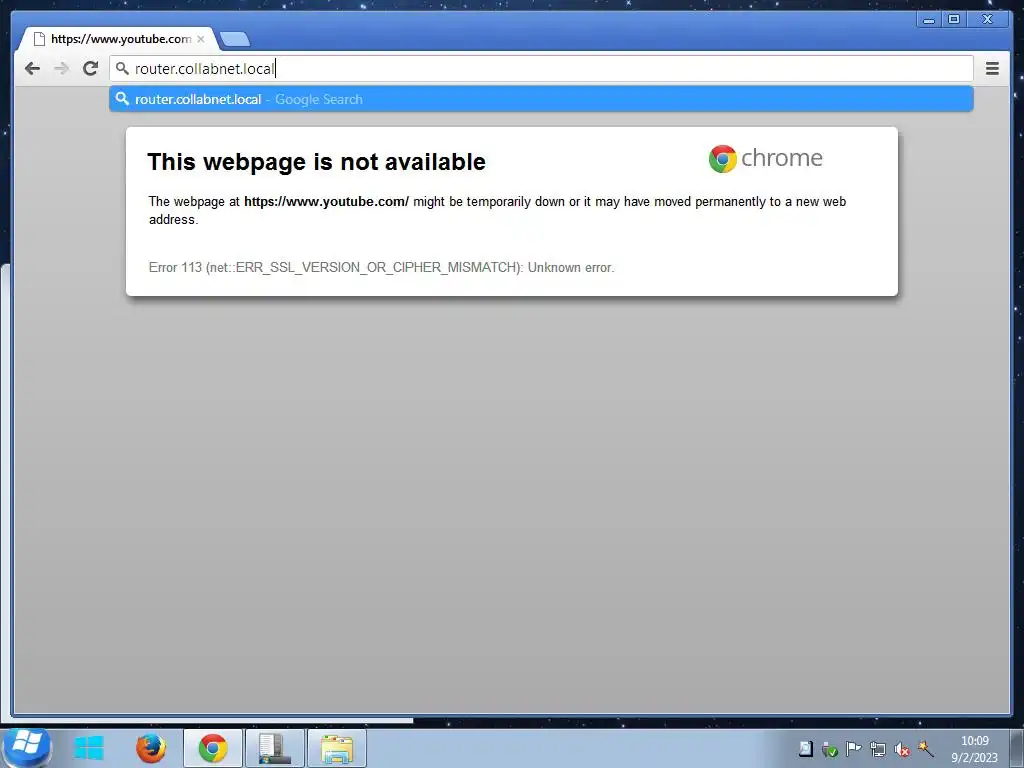Click the Chrome logo on the error page
Screen dimensions: 1024x768
[x=722, y=159]
